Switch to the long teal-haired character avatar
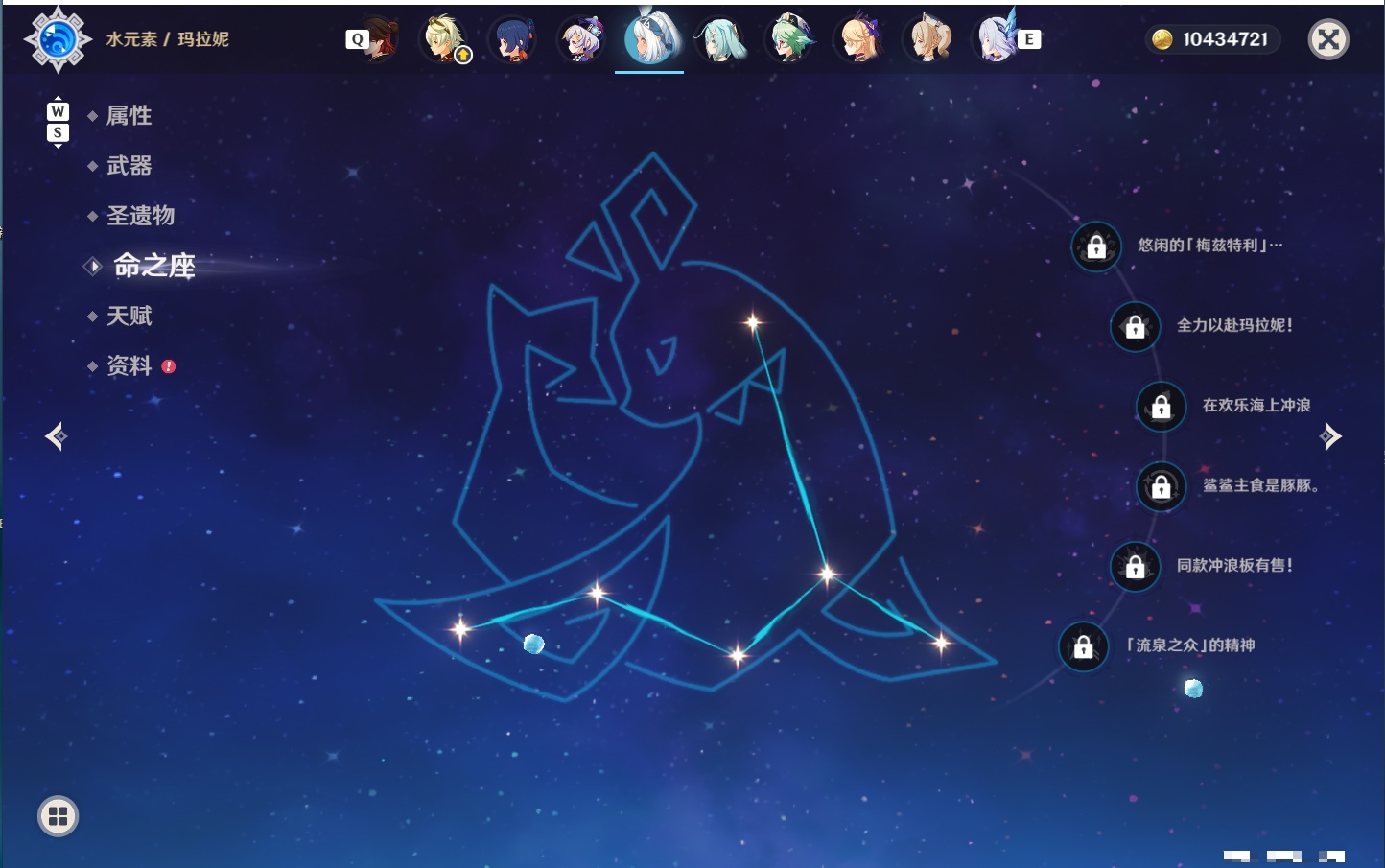Image resolution: width=1385 pixels, height=868 pixels. [x=720, y=39]
